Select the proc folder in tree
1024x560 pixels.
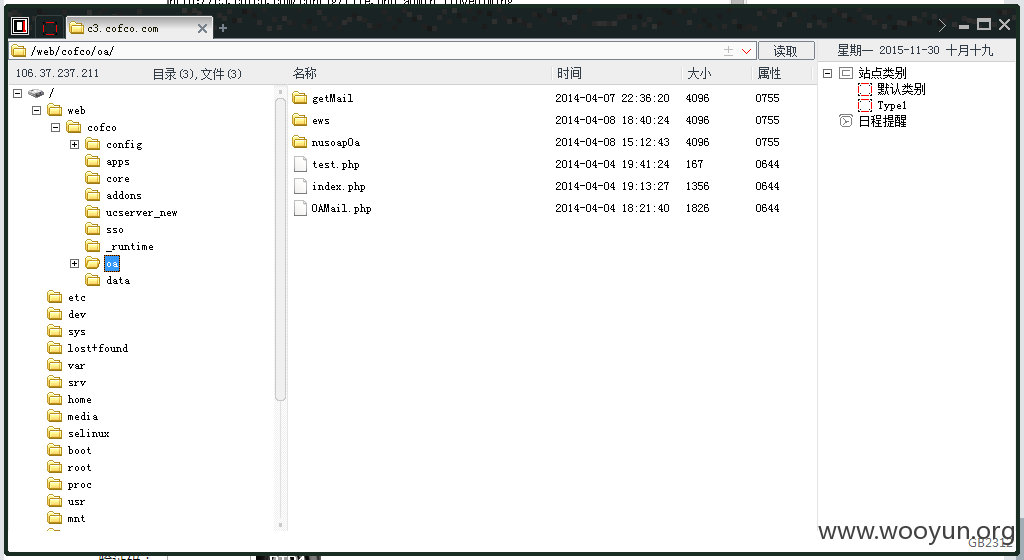[70, 484]
